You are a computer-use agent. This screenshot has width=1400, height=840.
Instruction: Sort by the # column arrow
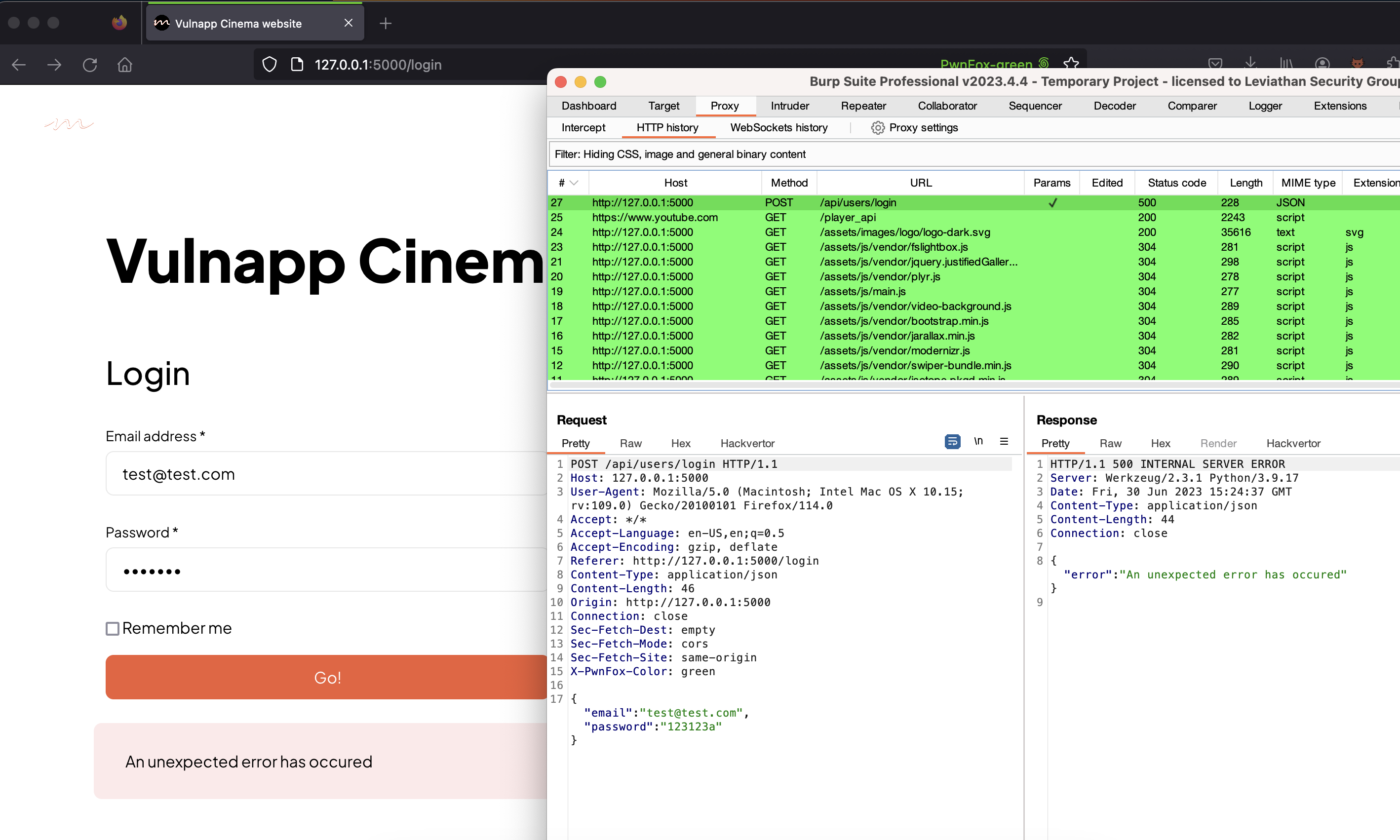point(574,183)
